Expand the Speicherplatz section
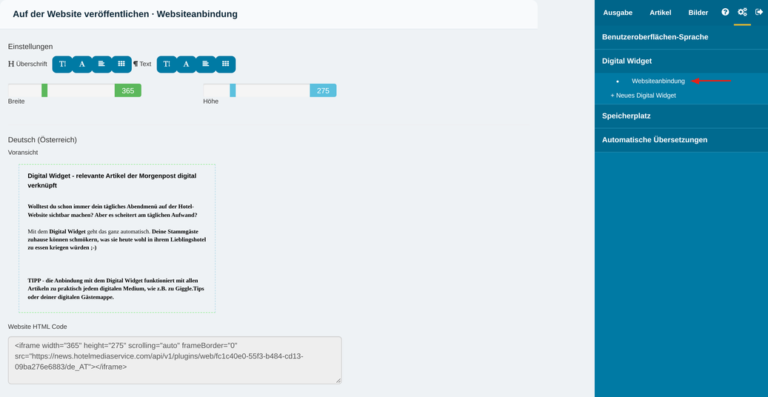This screenshot has height=397, width=768. click(x=681, y=117)
